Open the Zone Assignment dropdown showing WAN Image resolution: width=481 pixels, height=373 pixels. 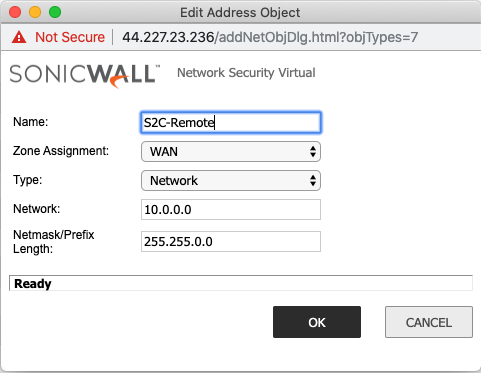click(x=231, y=152)
